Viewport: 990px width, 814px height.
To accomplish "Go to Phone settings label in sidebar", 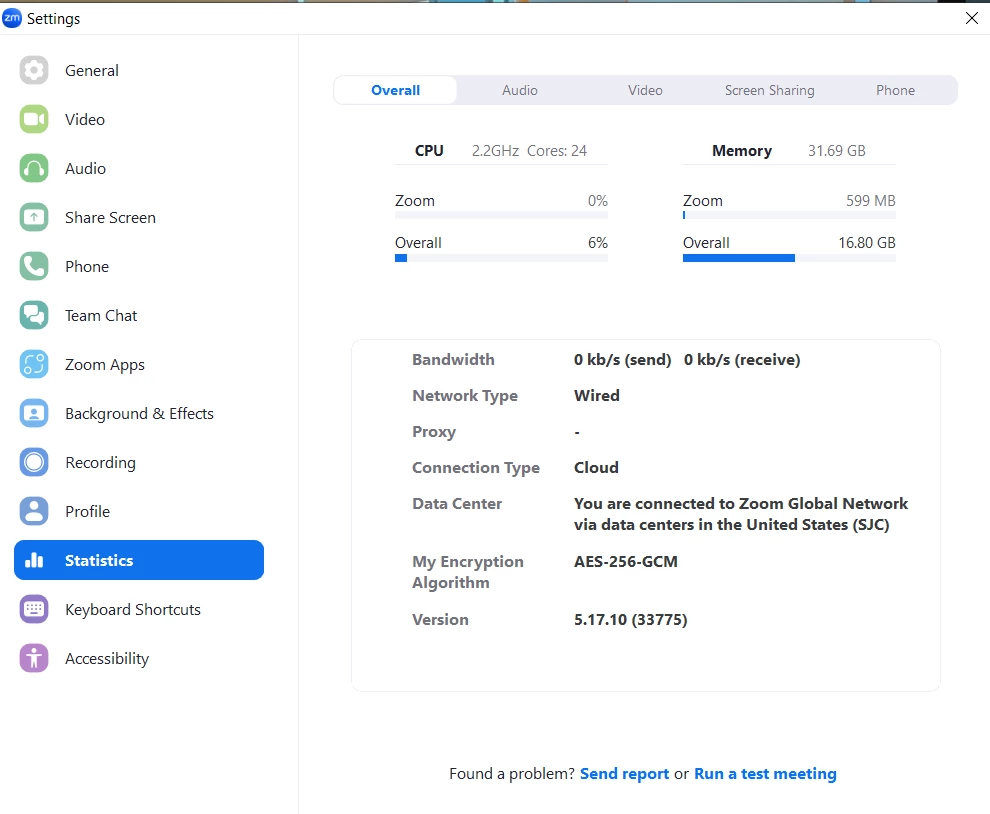I will pos(87,266).
